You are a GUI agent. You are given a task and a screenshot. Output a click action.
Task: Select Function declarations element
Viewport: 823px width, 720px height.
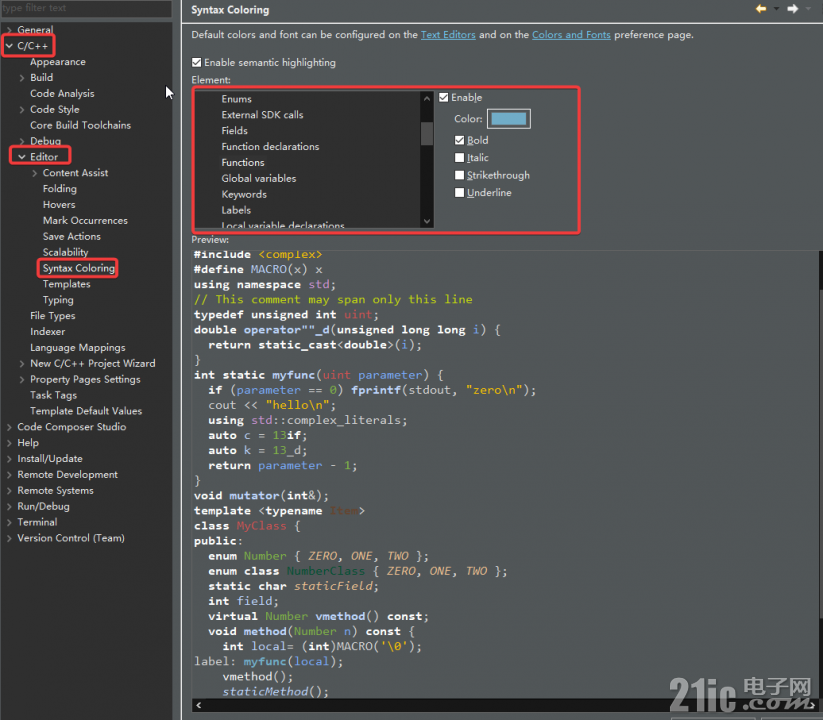point(270,146)
